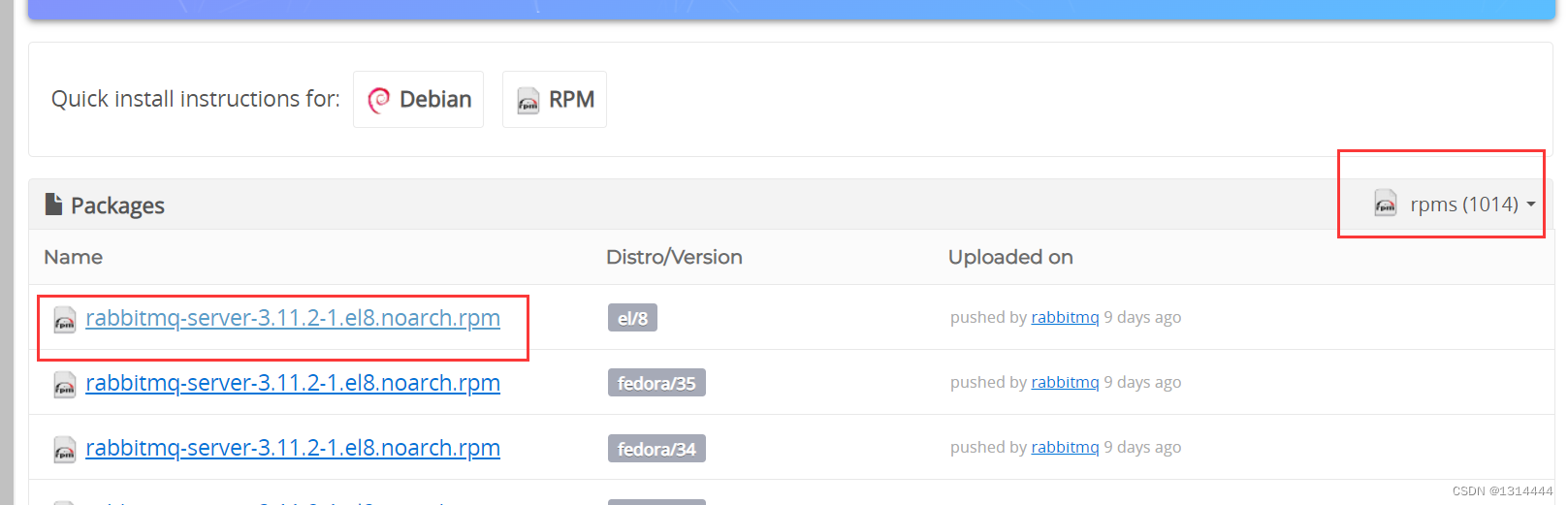
Task: Open rabbitmq user link in fedora/35 row
Action: click(1065, 382)
